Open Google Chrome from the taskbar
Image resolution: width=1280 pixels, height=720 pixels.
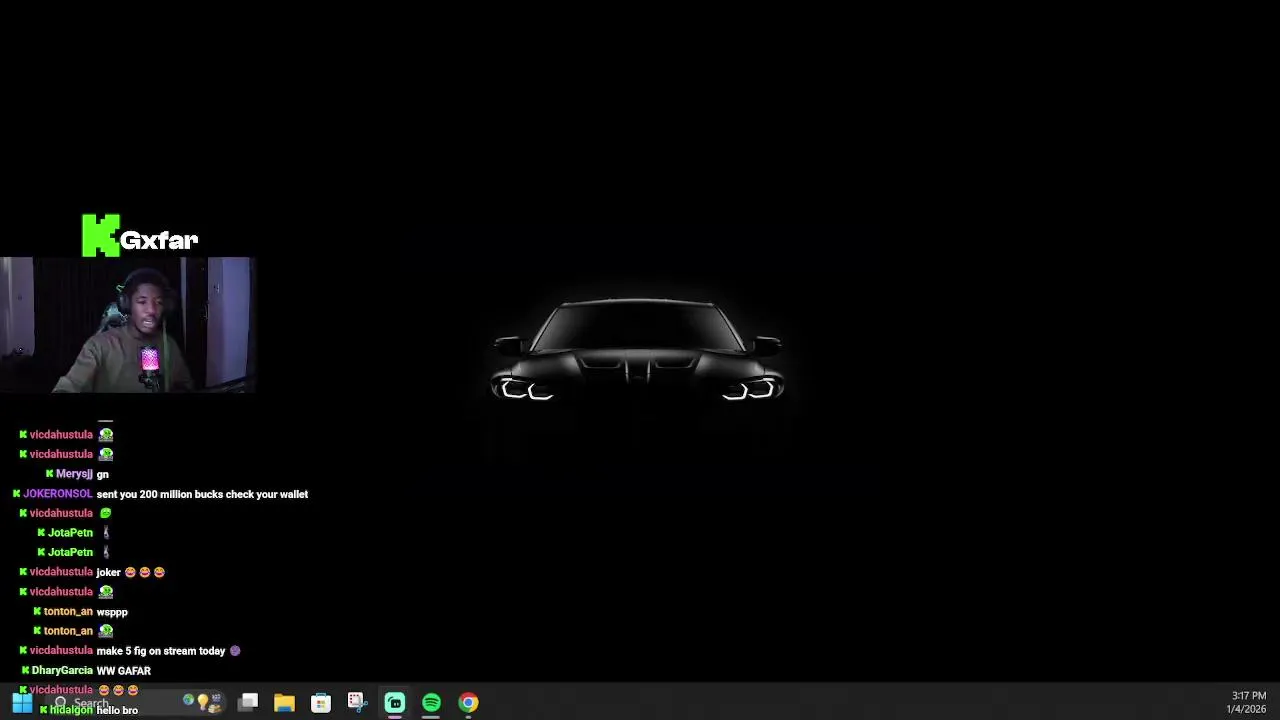[x=468, y=703]
